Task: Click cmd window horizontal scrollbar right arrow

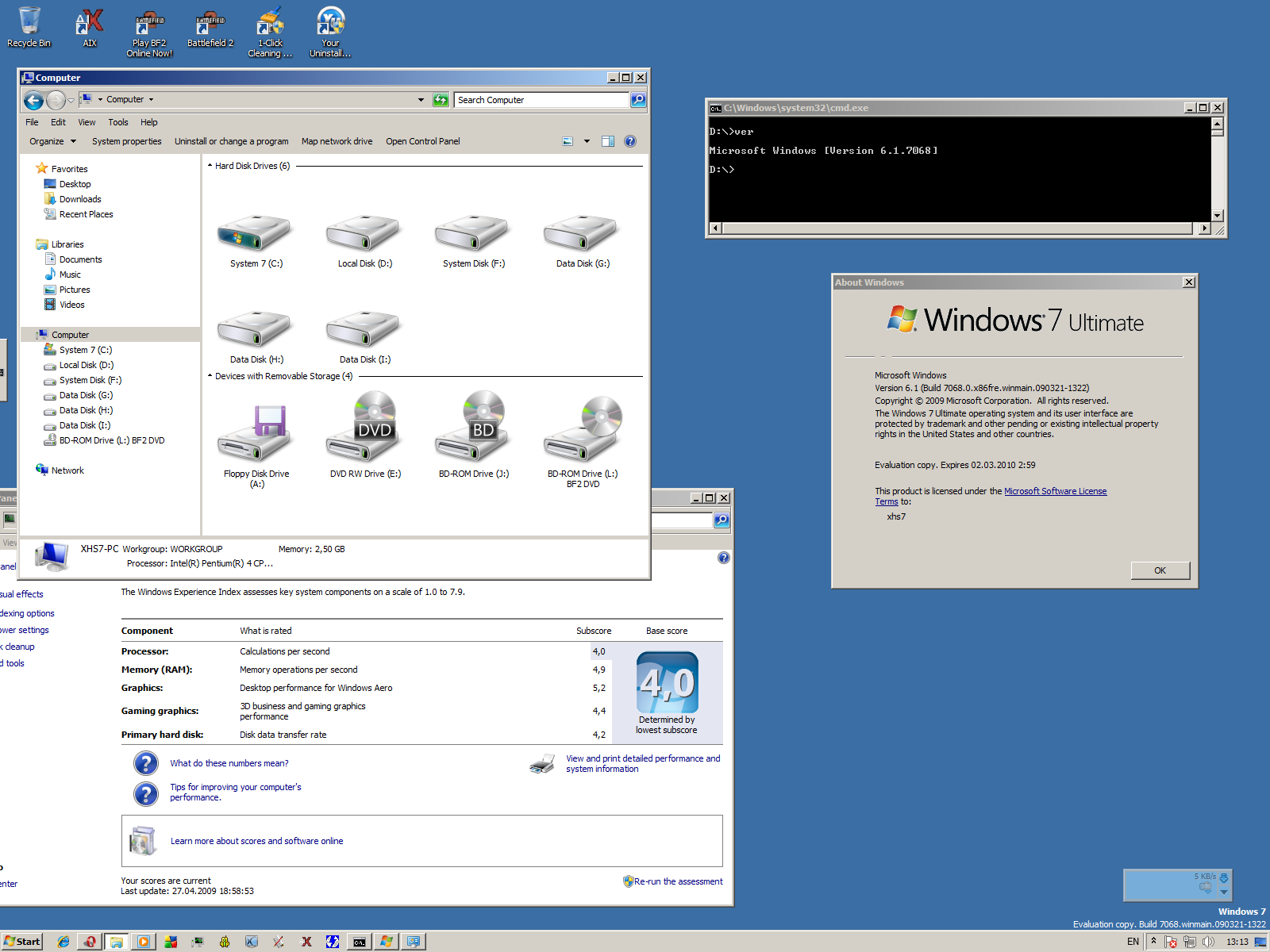Action: pos(1205,228)
